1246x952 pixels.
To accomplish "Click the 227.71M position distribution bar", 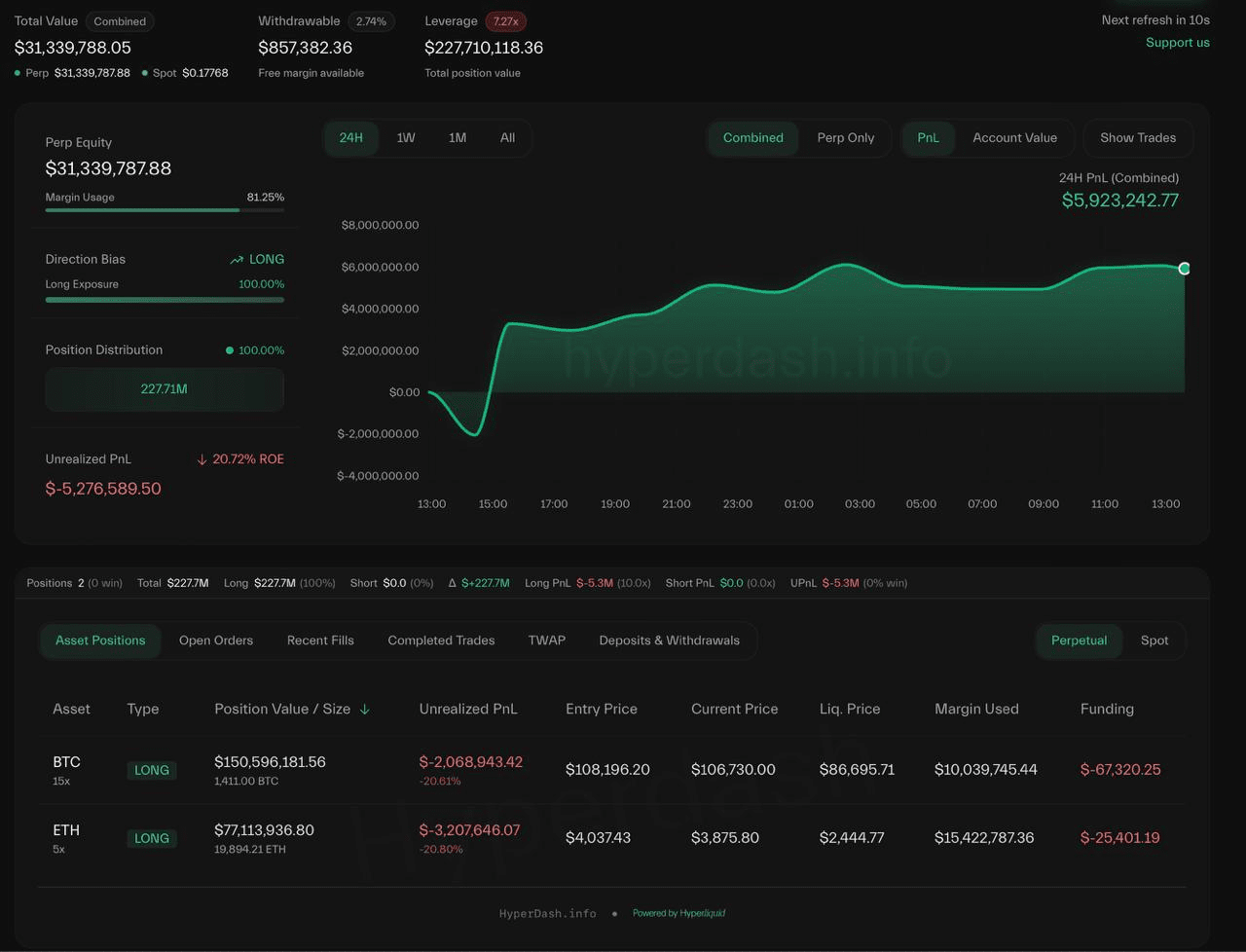I will [x=165, y=389].
